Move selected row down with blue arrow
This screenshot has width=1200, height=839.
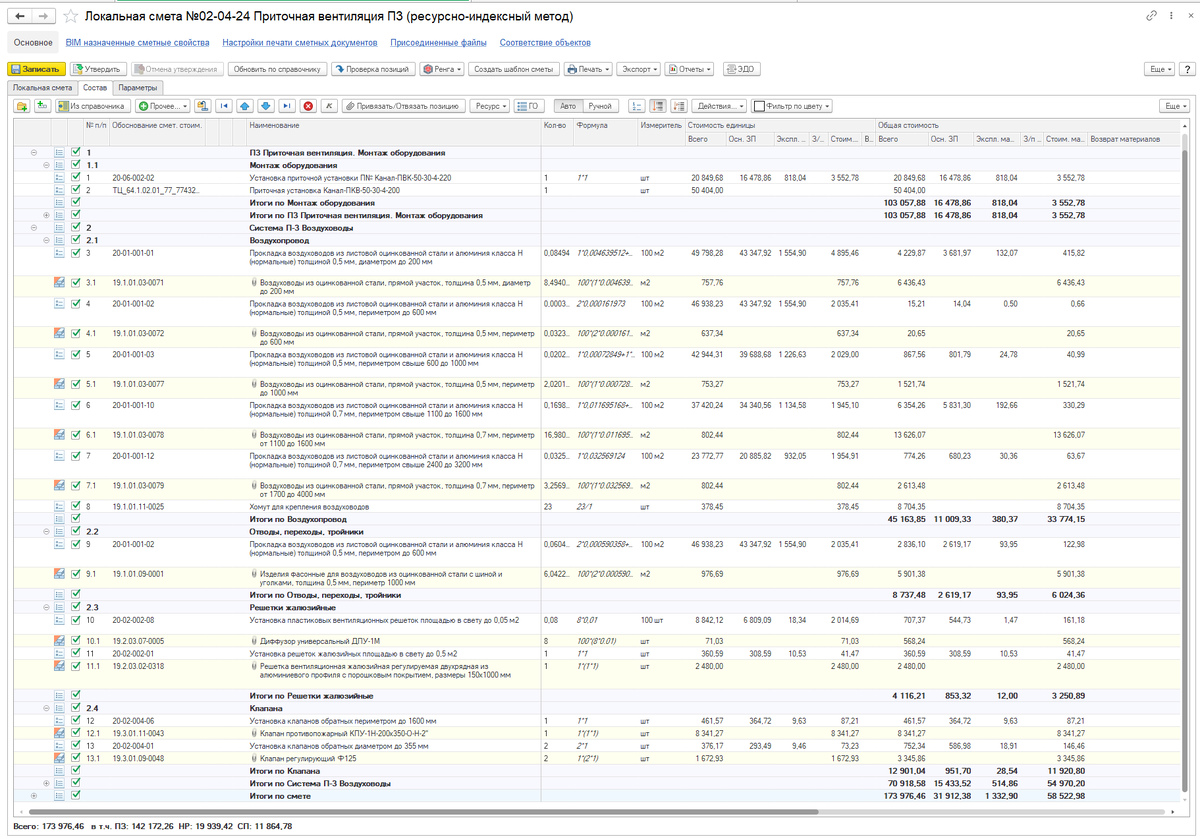pyautogui.click(x=265, y=105)
